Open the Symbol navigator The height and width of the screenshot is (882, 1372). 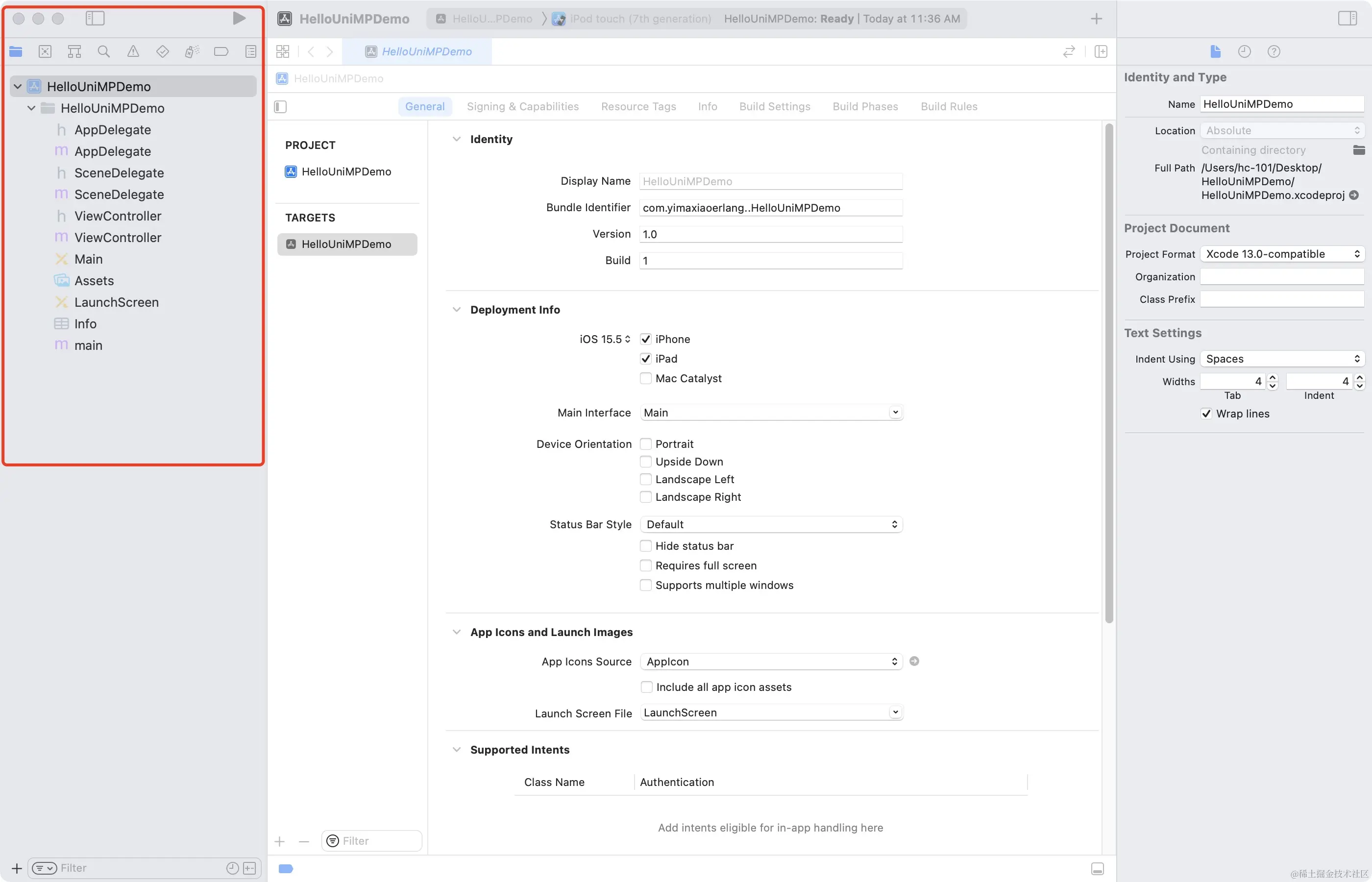74,51
